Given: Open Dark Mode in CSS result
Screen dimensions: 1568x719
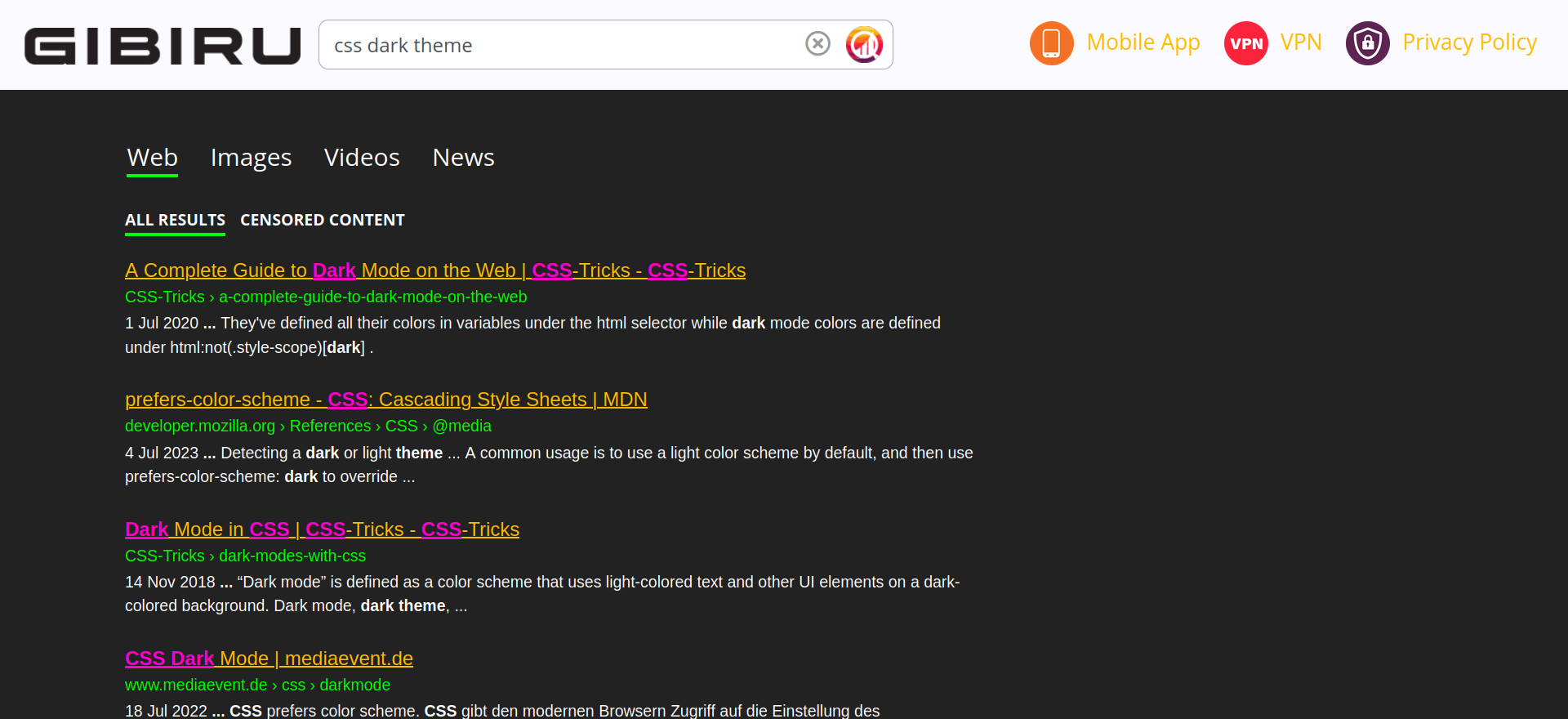Looking at the screenshot, I should coord(322,529).
